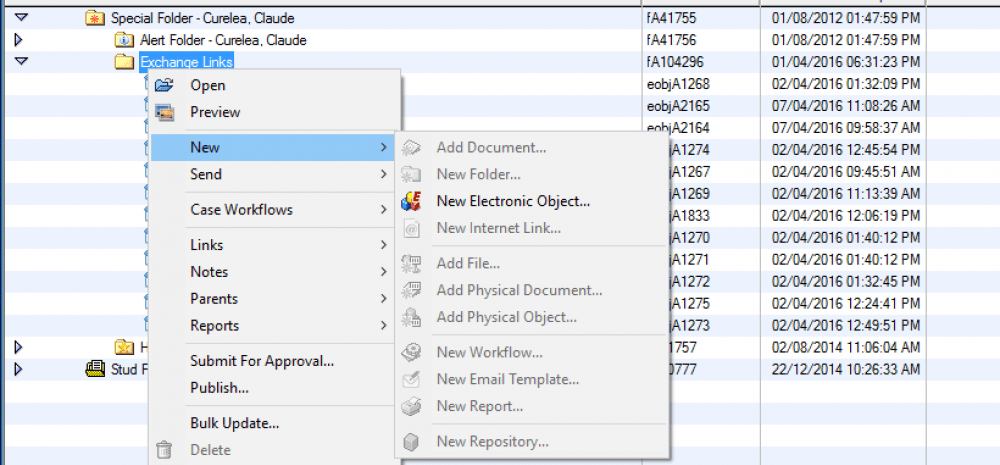
Task: Click the Delete trash bin icon
Action: pos(165,451)
